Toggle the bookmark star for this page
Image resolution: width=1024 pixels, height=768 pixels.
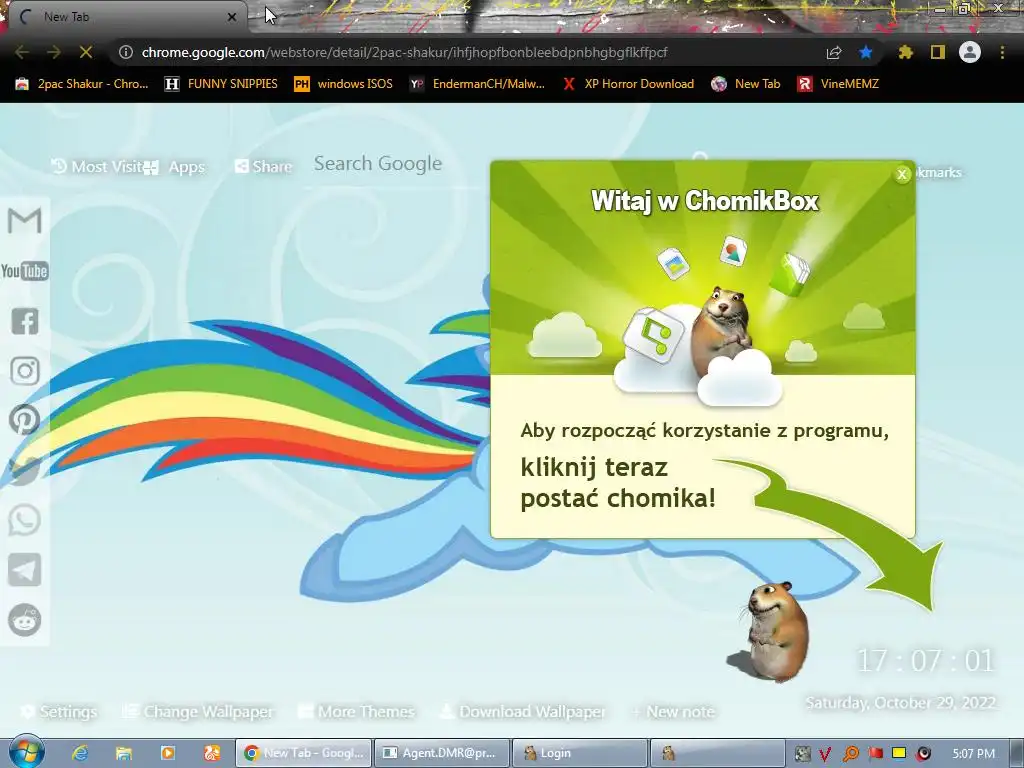[866, 52]
